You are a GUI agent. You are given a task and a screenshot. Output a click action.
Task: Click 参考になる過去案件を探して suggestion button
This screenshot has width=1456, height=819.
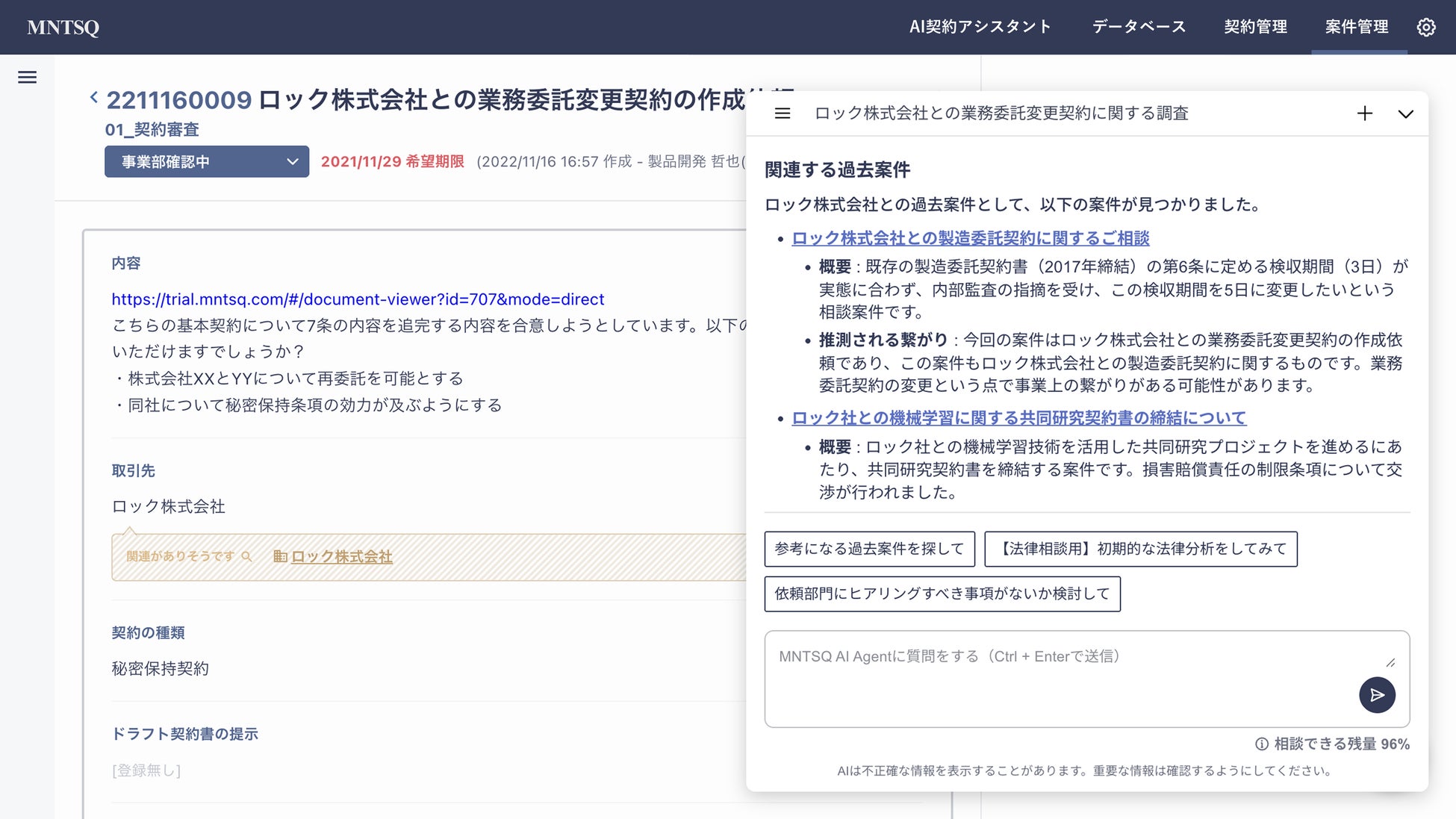(x=869, y=549)
